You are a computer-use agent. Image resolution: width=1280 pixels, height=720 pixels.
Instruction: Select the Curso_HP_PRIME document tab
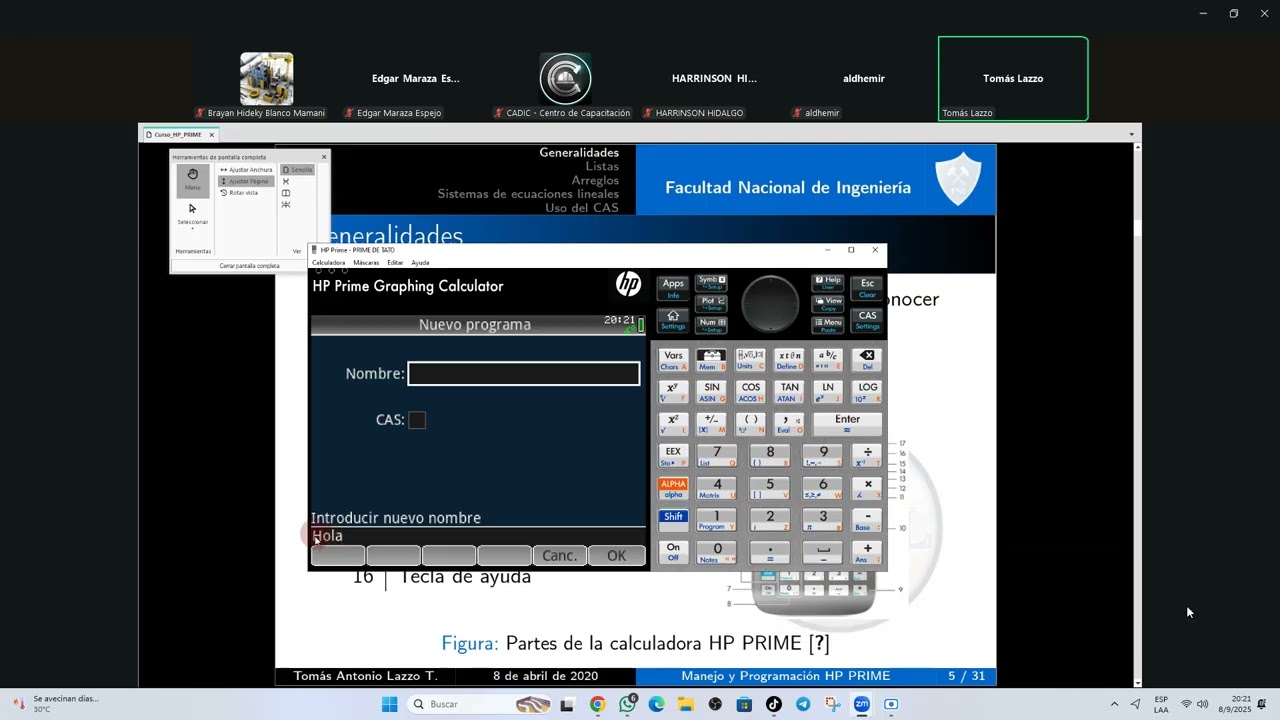click(x=178, y=134)
